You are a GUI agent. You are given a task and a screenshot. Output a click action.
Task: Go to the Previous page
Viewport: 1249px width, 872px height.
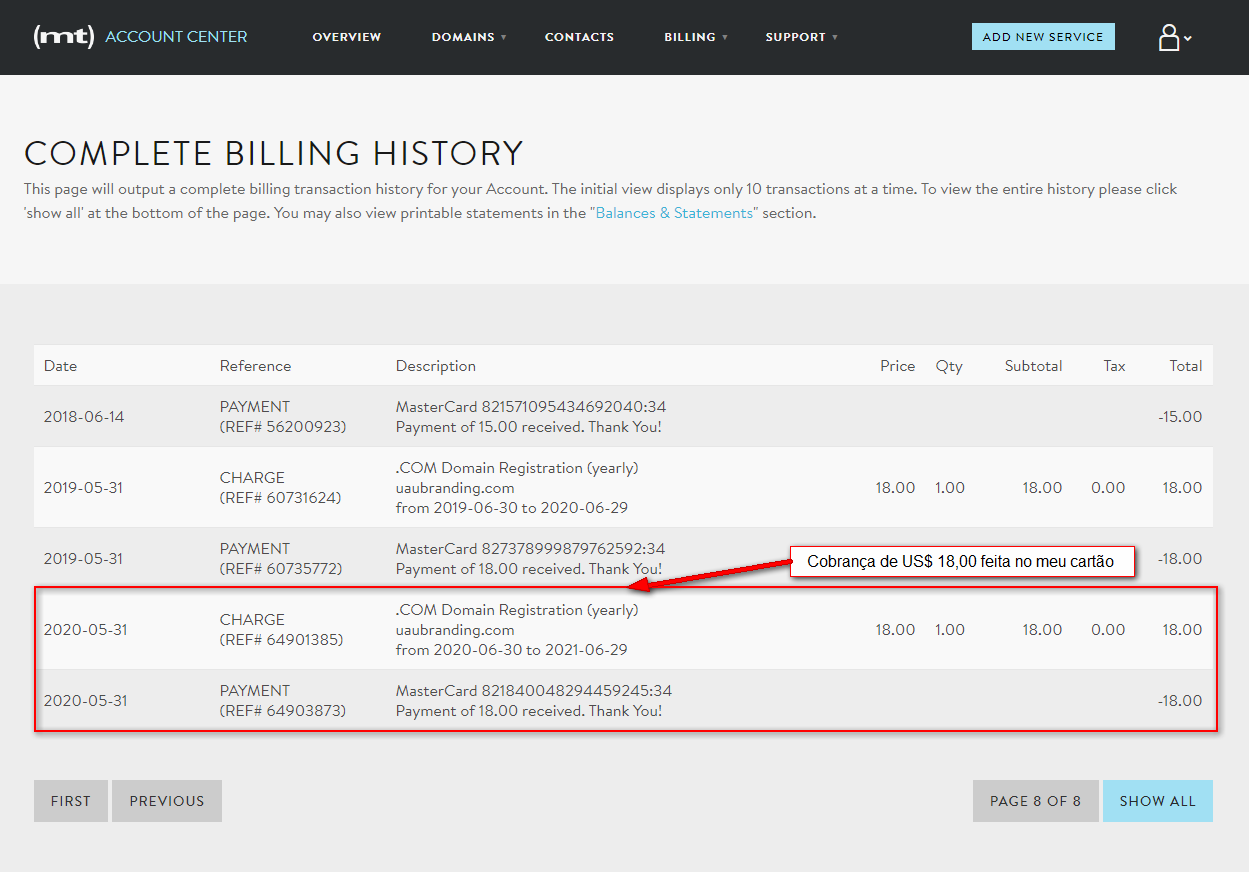pyautogui.click(x=167, y=801)
